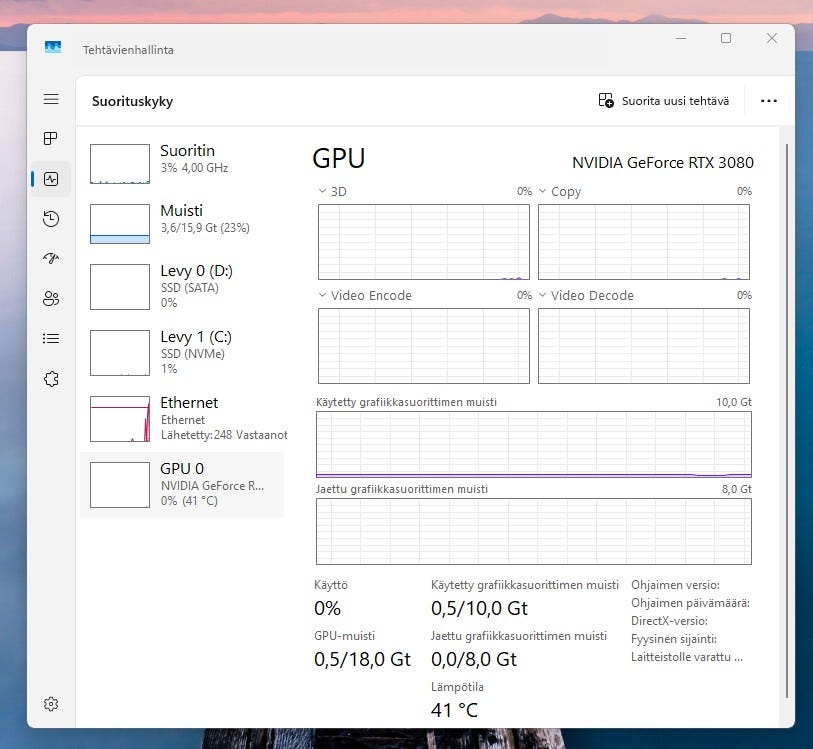This screenshot has width=813, height=749.
Task: Select Ethernet in the resource list
Action: 182,418
